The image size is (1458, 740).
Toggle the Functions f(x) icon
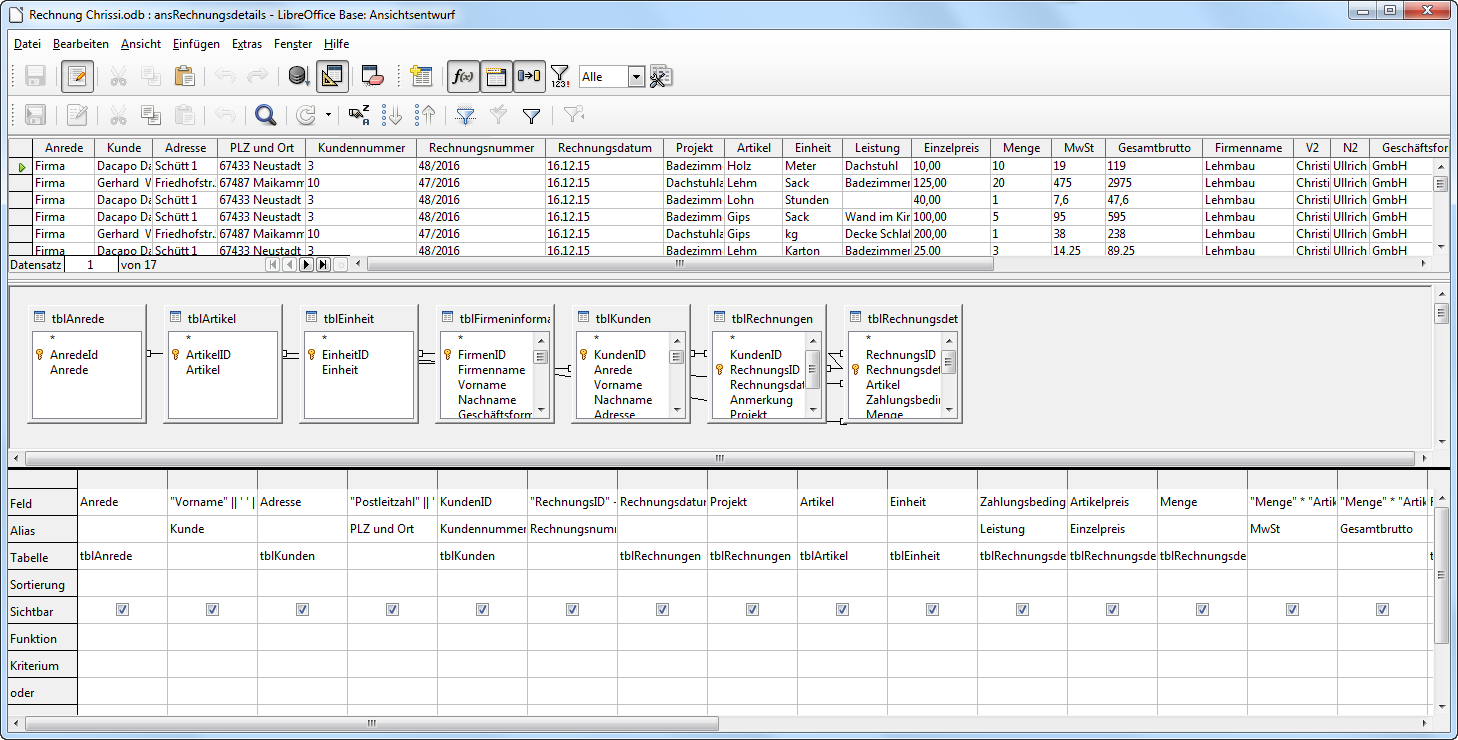tap(463, 76)
